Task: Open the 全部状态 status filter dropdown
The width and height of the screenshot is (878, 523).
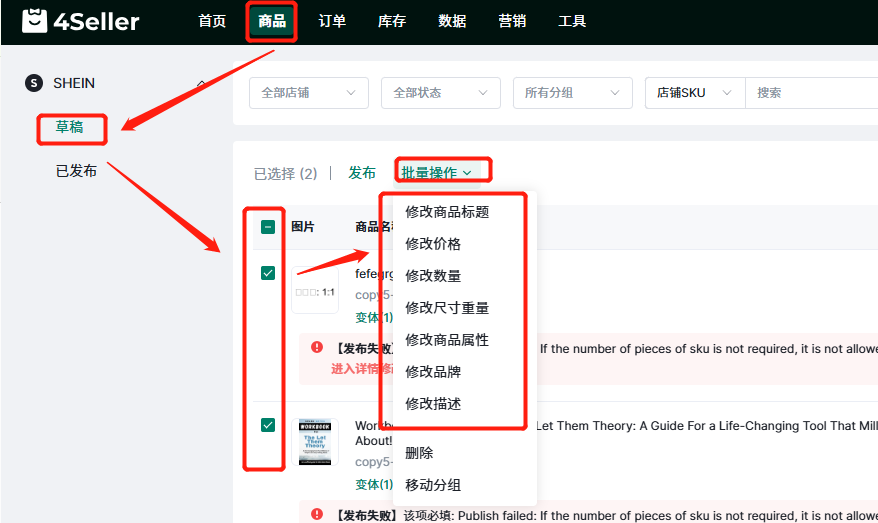Action: (x=440, y=93)
